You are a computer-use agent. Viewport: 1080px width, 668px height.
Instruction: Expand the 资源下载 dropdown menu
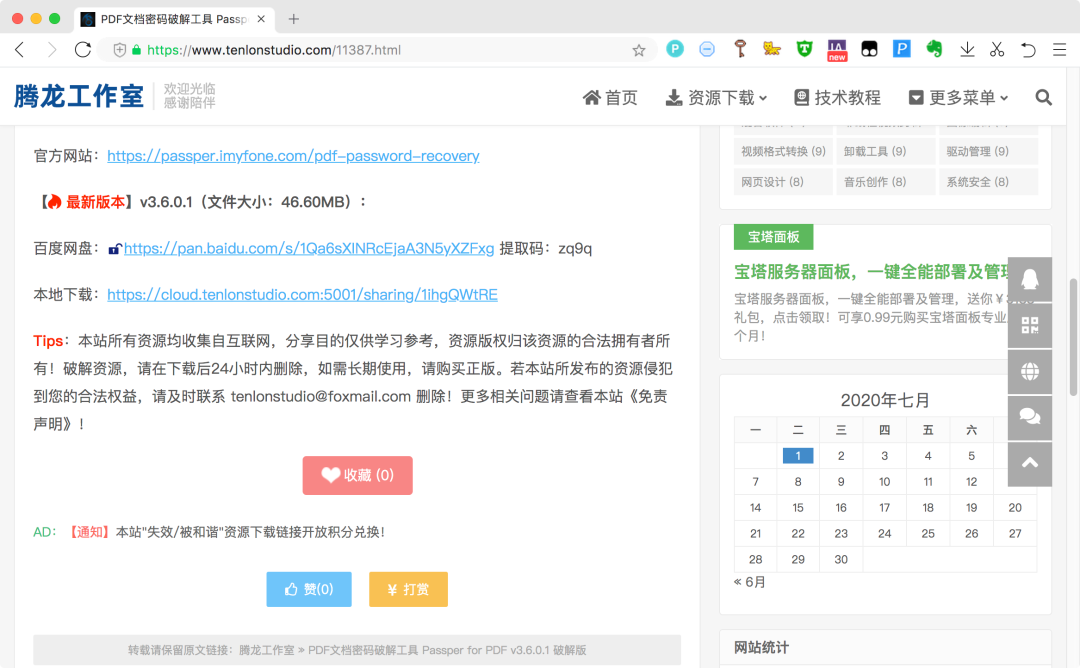tap(716, 97)
